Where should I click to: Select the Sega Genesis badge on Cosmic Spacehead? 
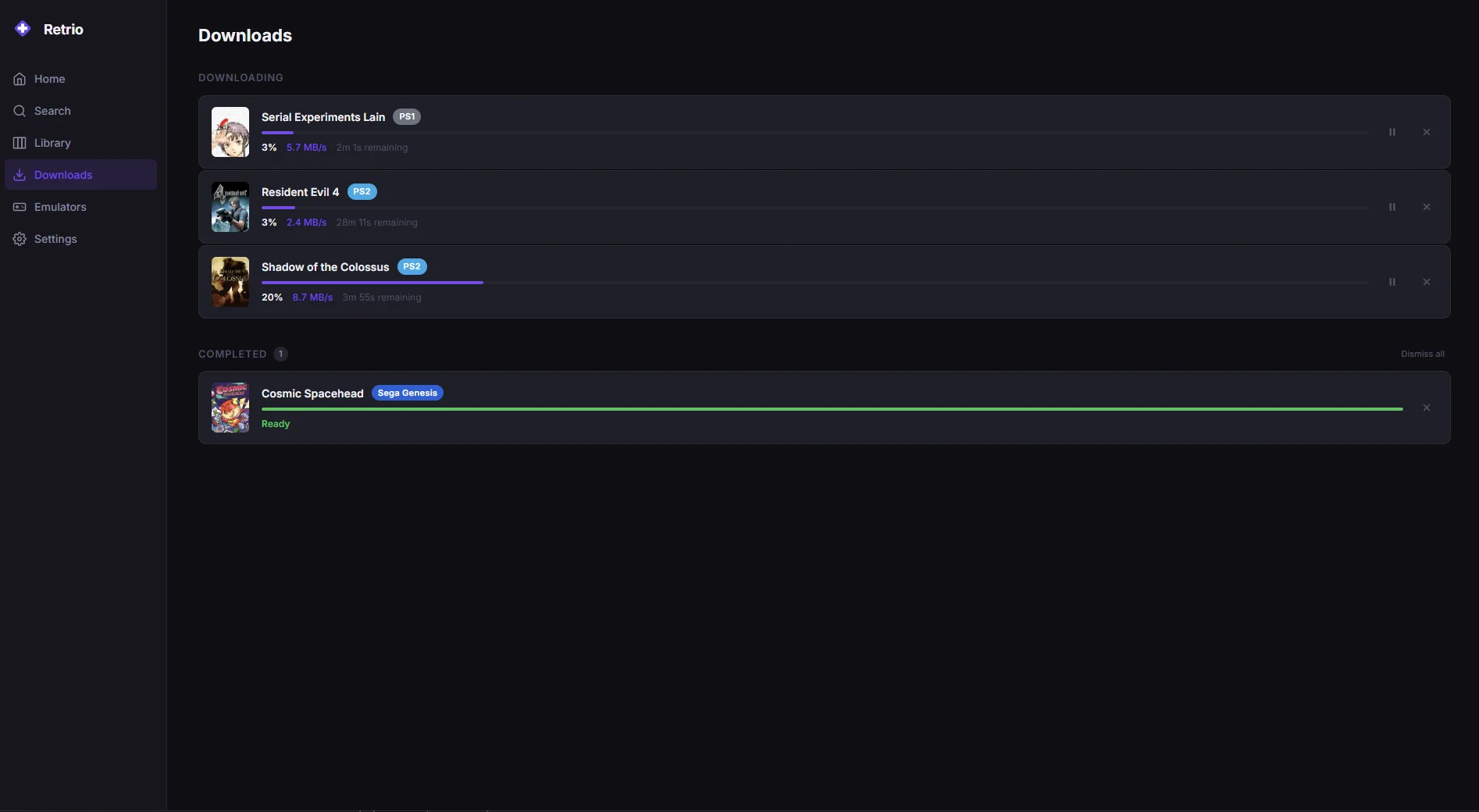point(407,393)
